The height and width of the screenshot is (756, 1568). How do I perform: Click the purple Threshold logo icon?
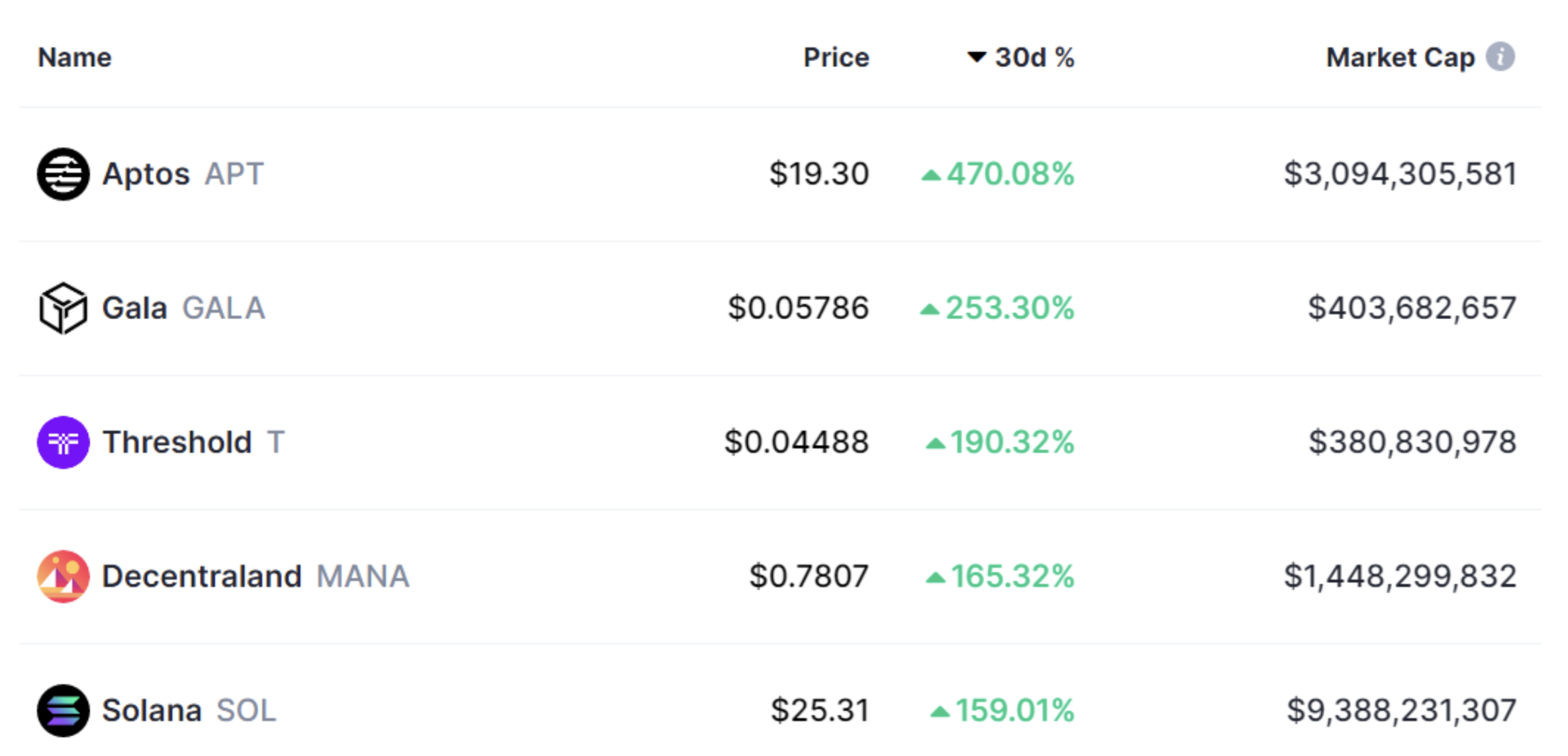(63, 442)
